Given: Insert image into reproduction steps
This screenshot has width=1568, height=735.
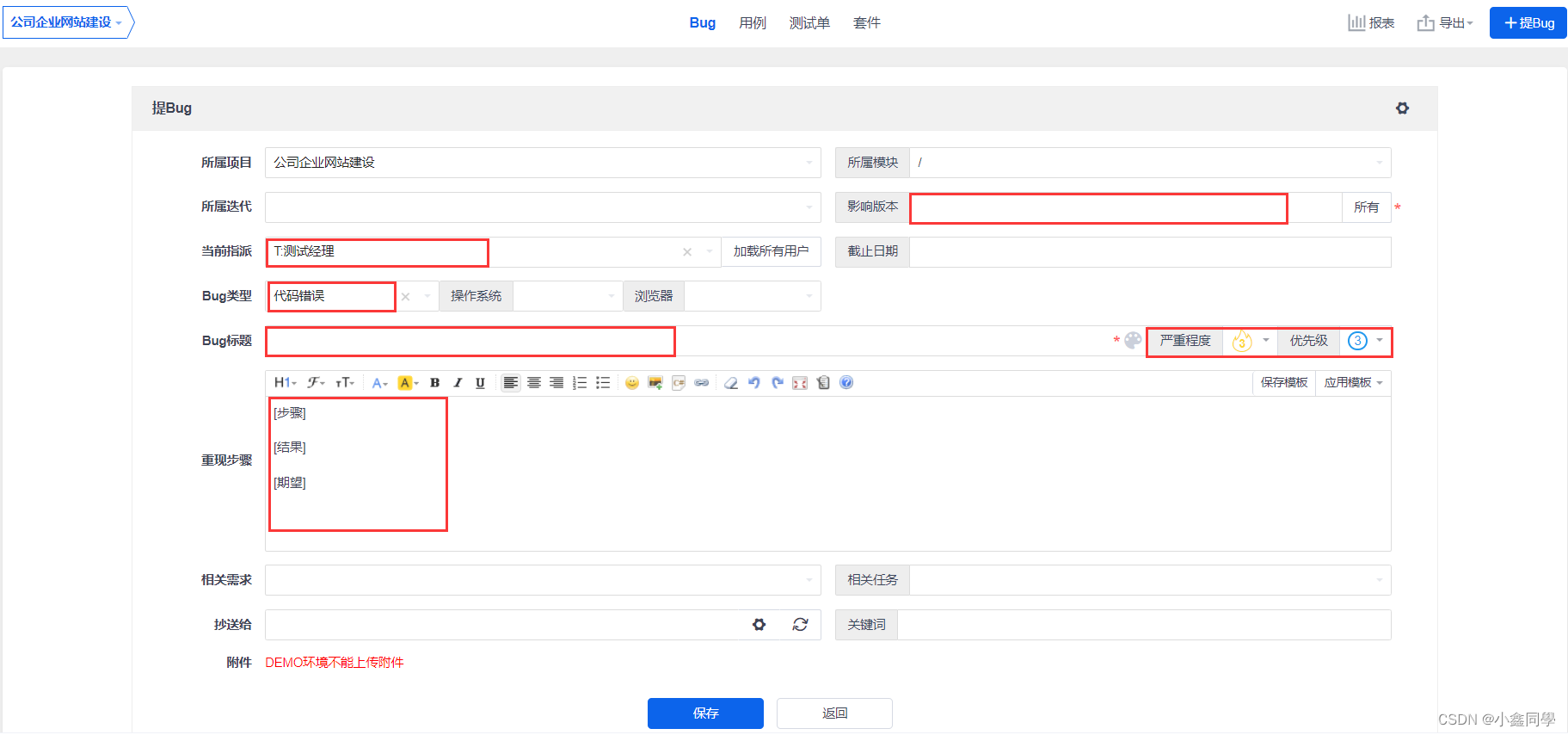Looking at the screenshot, I should [655, 383].
